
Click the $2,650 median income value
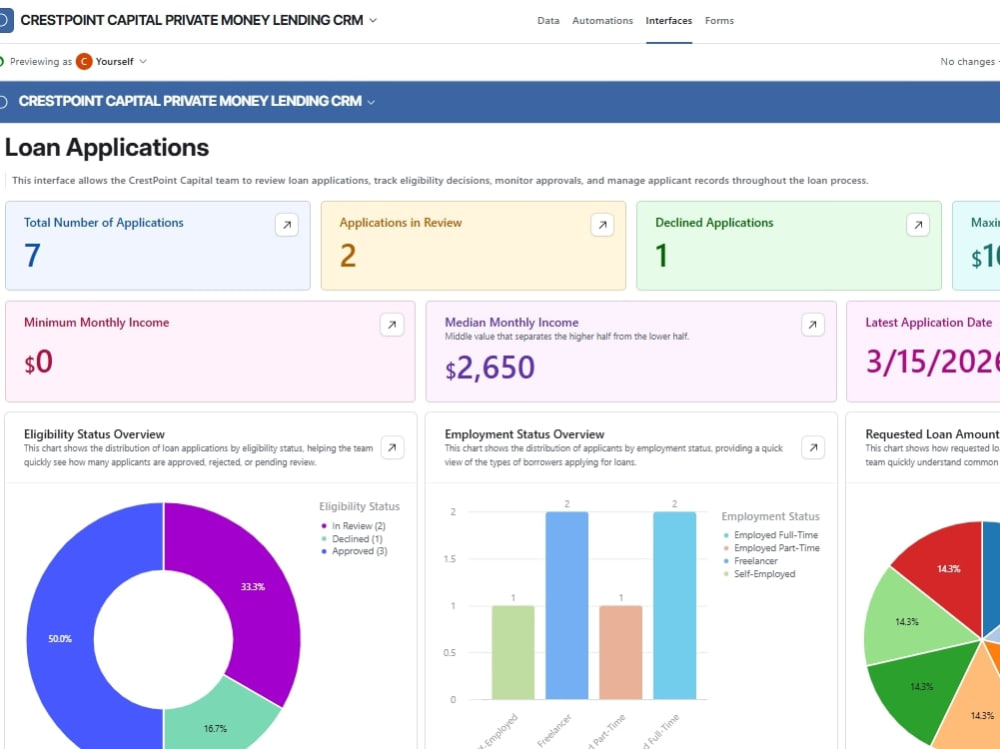(x=490, y=367)
